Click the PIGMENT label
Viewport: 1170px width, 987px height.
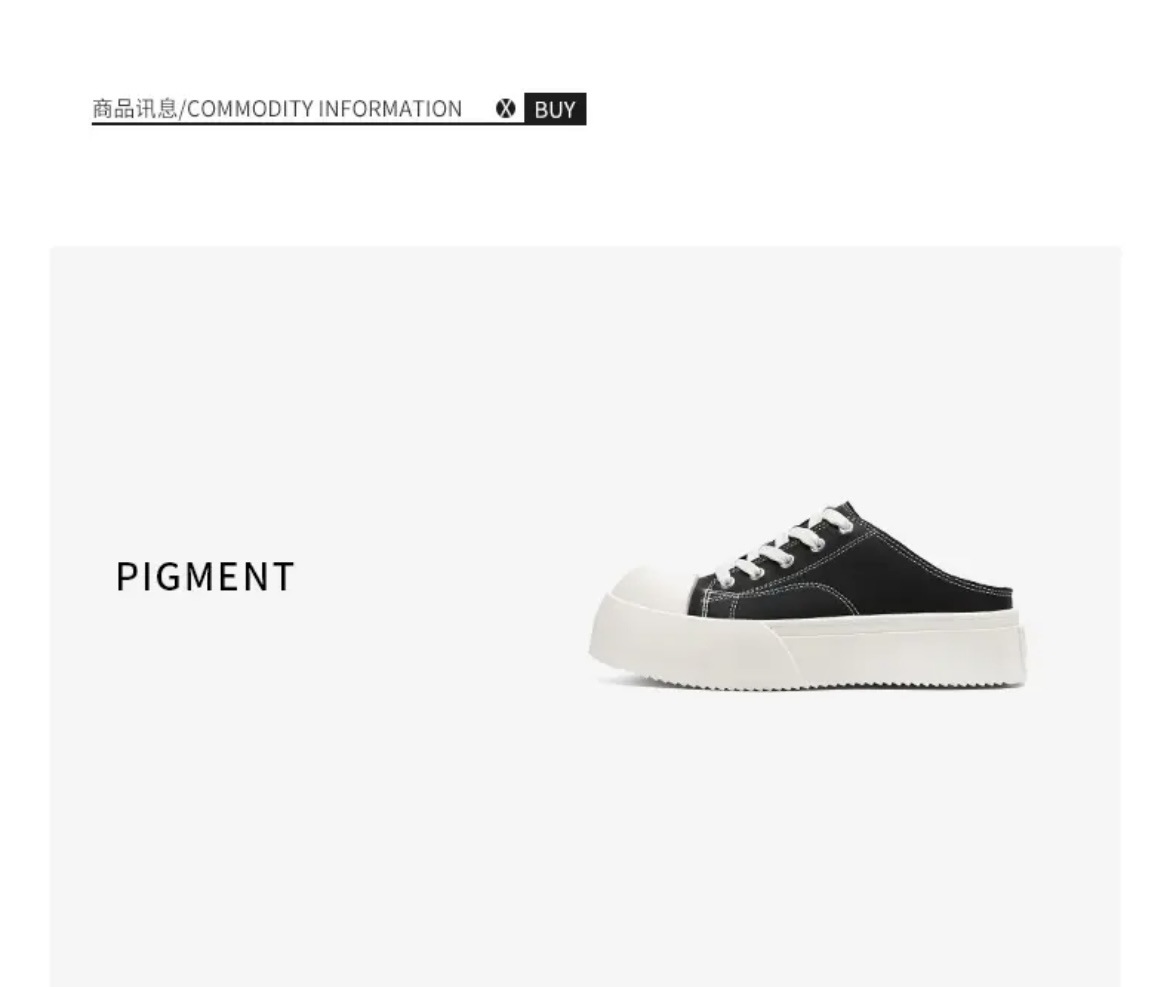(206, 577)
